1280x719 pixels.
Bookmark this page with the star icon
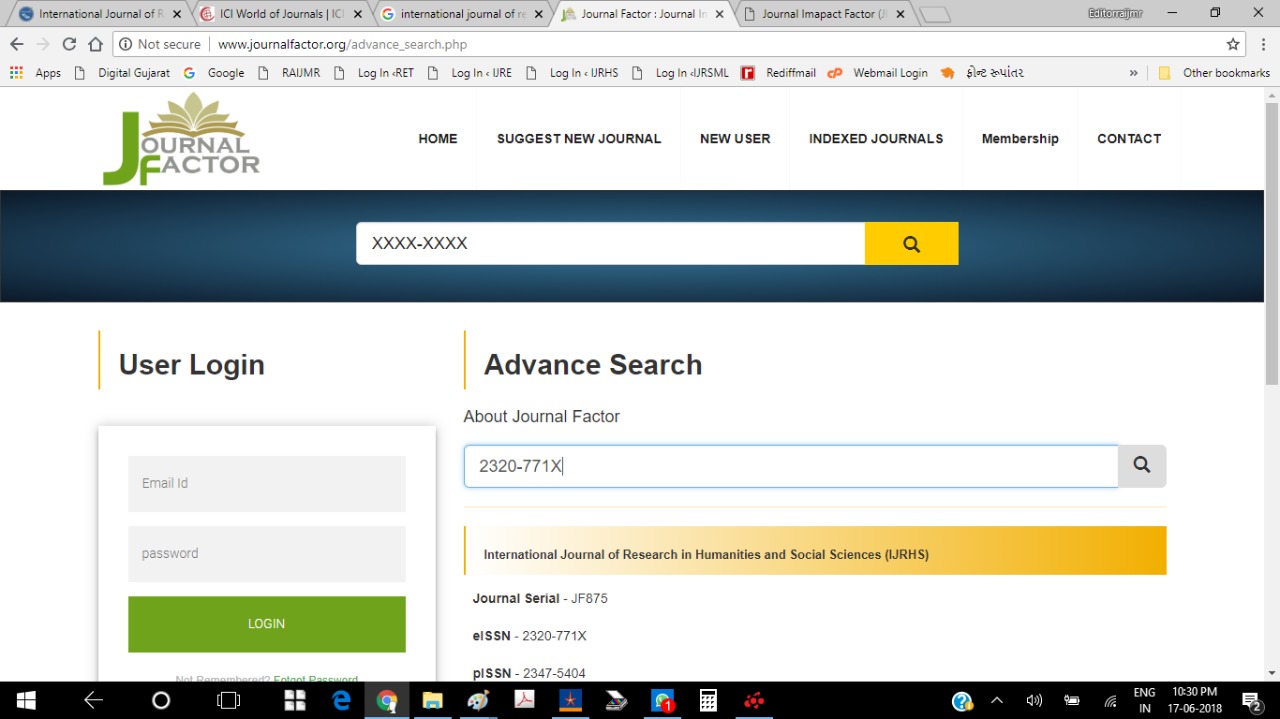(1233, 44)
